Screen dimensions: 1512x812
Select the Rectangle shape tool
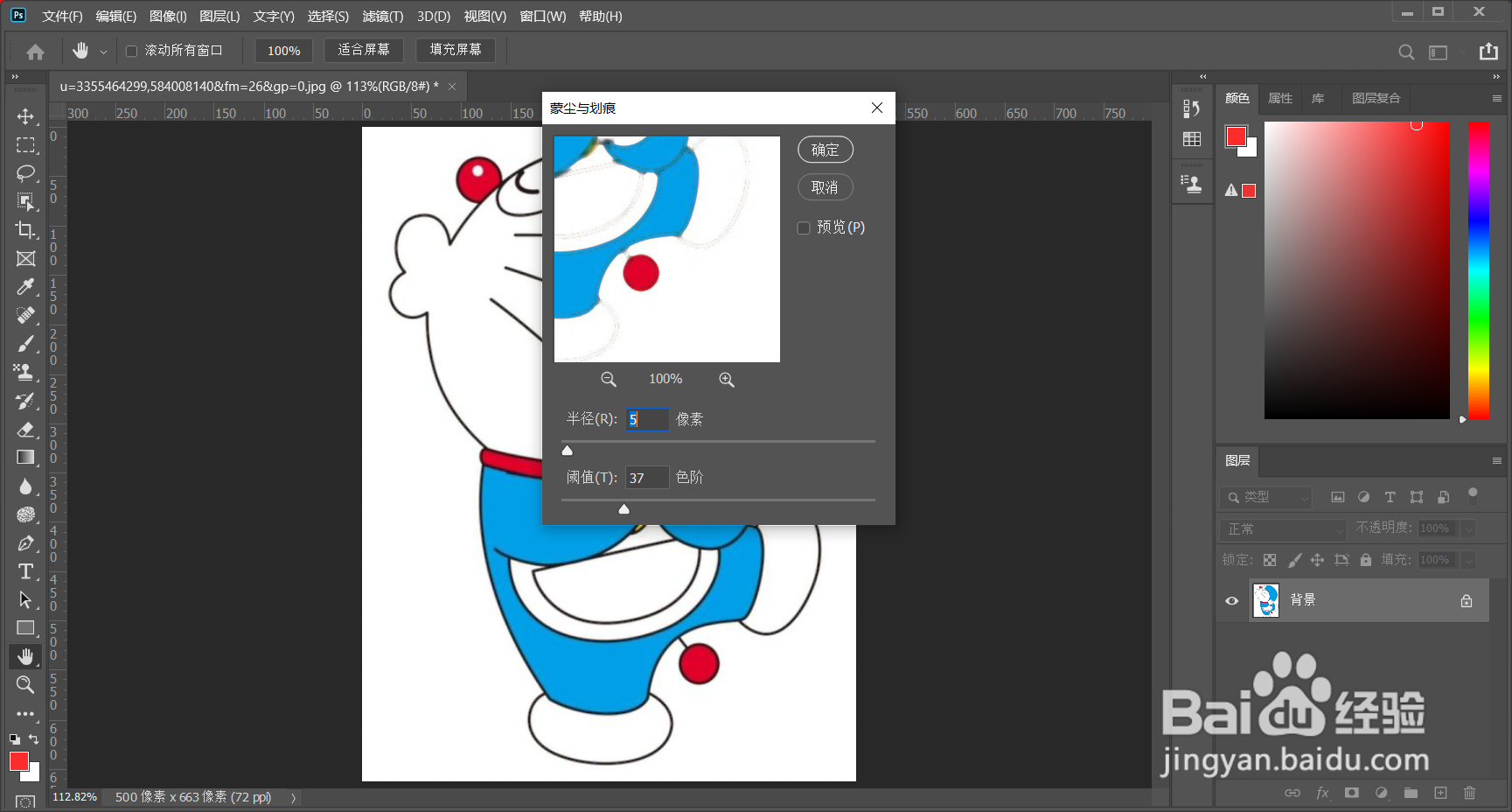(25, 628)
